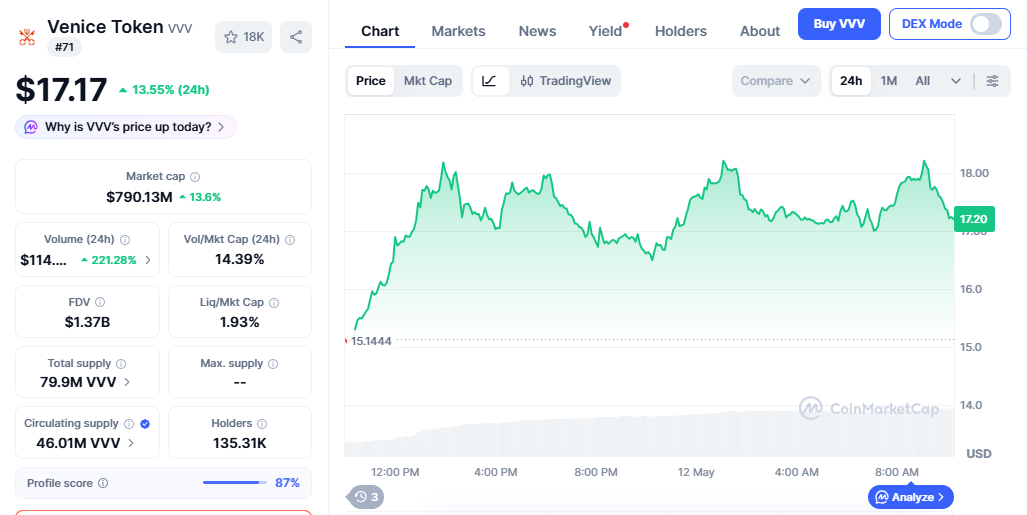Select Mkt Cap chart mode
1027x515 pixels.
point(428,81)
